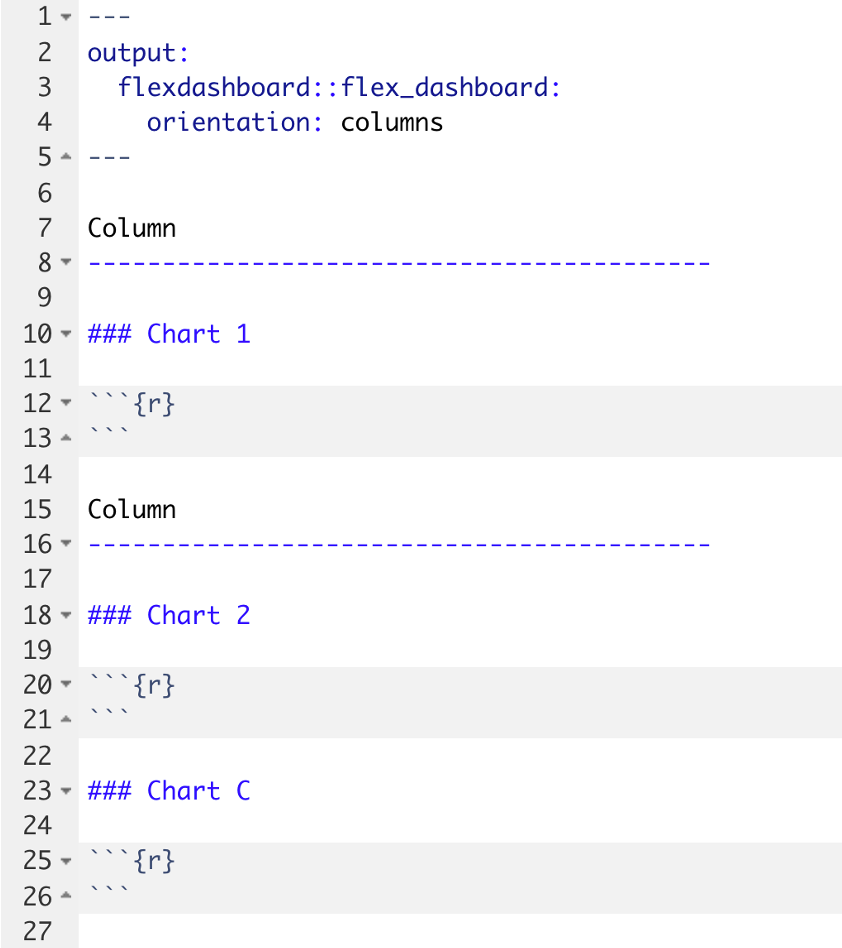This screenshot has height=948, width=842.
Task: Click the chunk end arrow at line 26
Action: coord(66,895)
